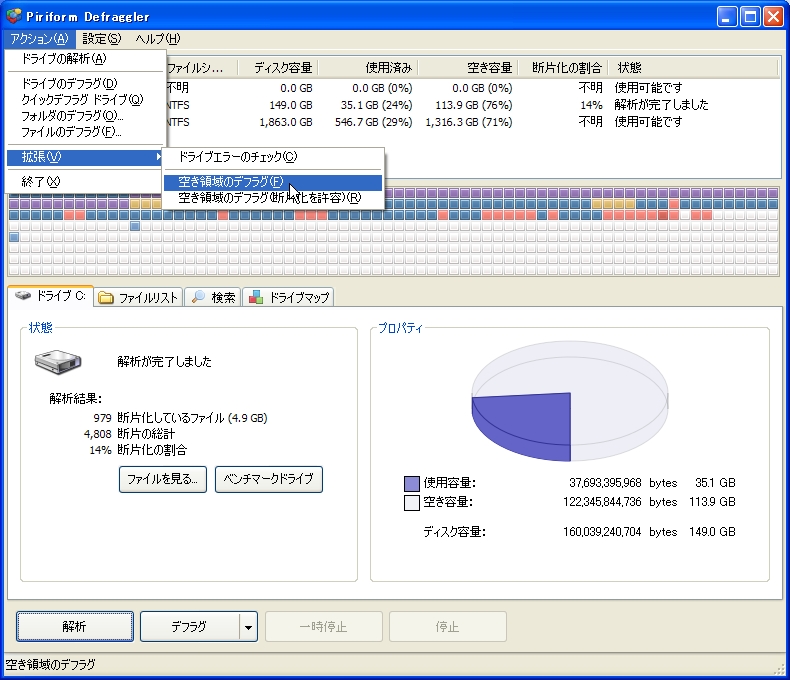Switch to the ドライブ C: tab
This screenshot has height=680, width=790.
[x=51, y=296]
